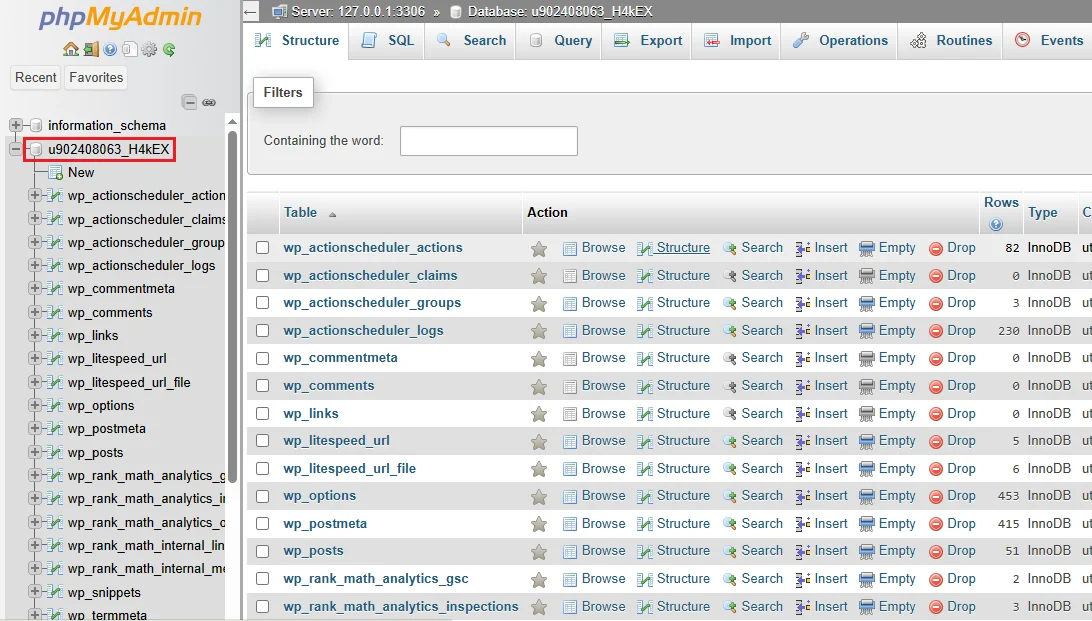1092x621 pixels.
Task: Tick the wp_links table checkbox
Action: pos(263,414)
